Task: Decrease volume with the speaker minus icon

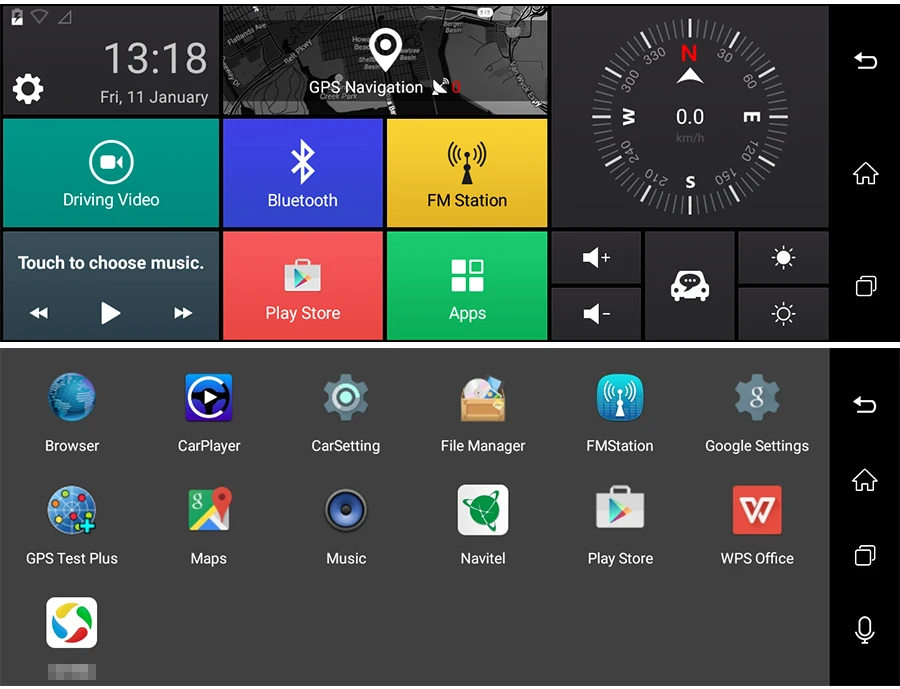Action: [596, 314]
